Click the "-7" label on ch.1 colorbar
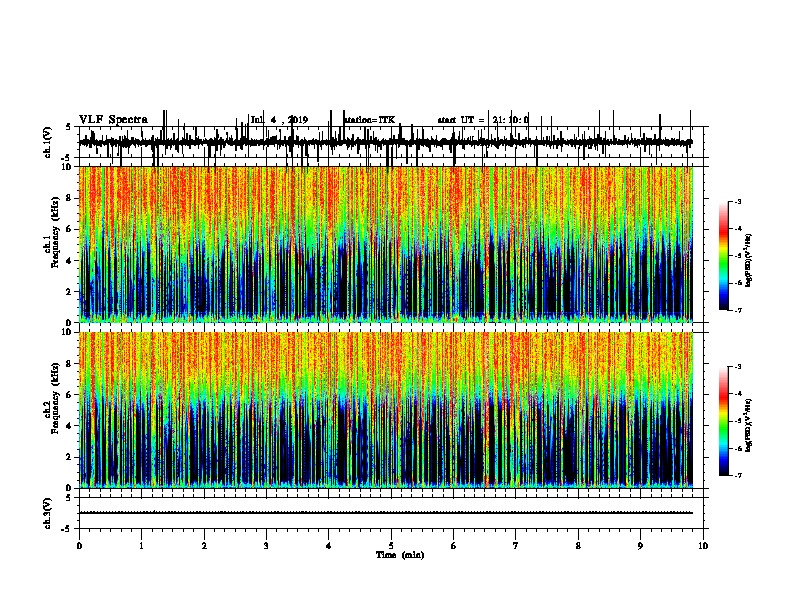 coord(738,310)
